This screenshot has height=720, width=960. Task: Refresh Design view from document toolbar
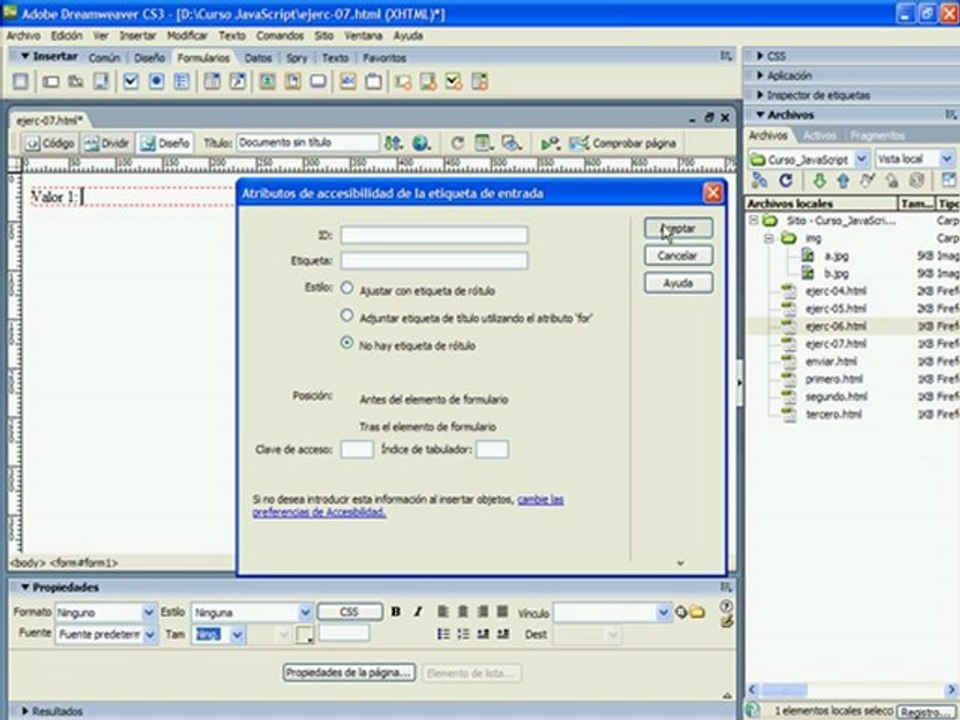coord(457,143)
